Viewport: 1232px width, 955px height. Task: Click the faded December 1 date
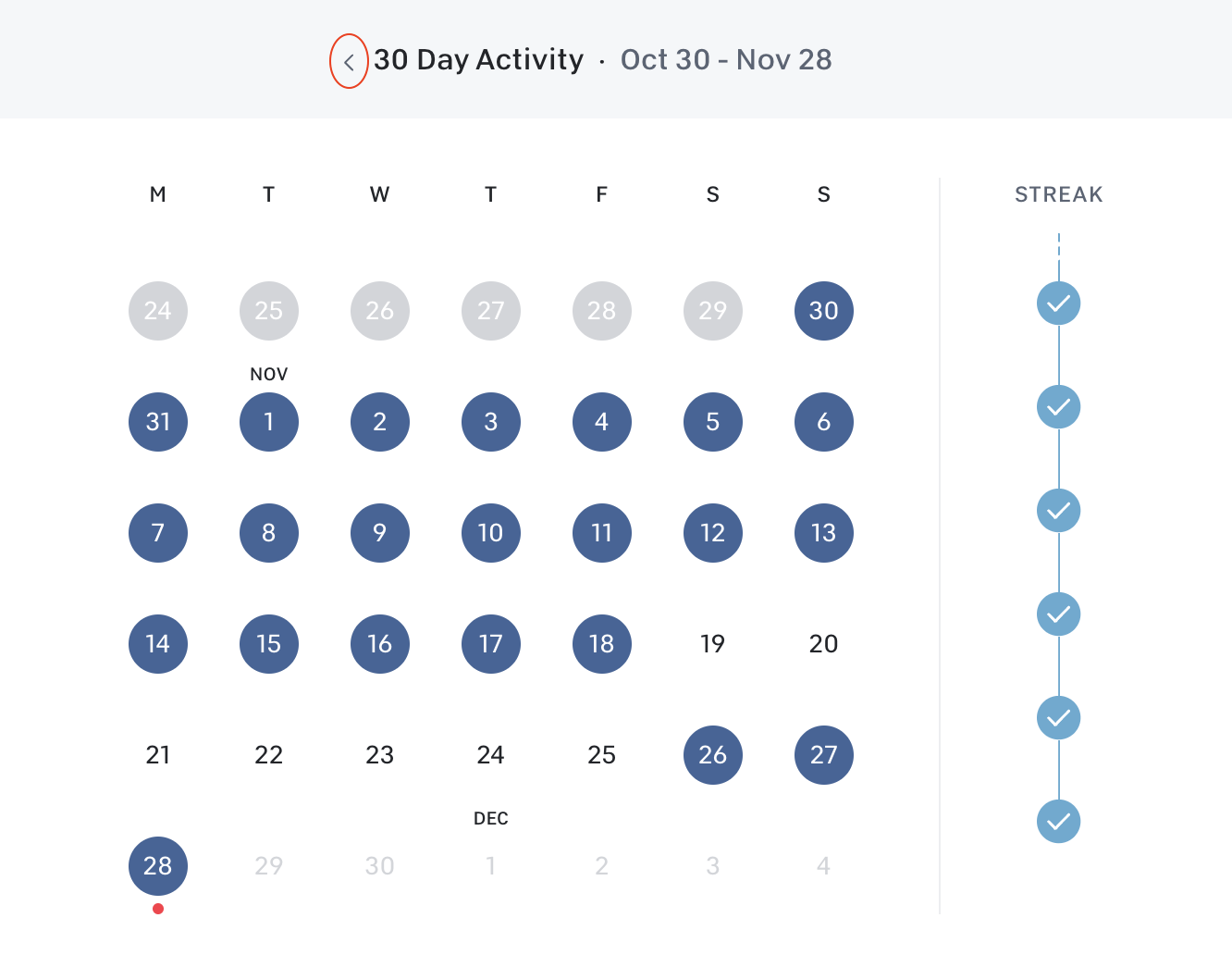pos(490,866)
